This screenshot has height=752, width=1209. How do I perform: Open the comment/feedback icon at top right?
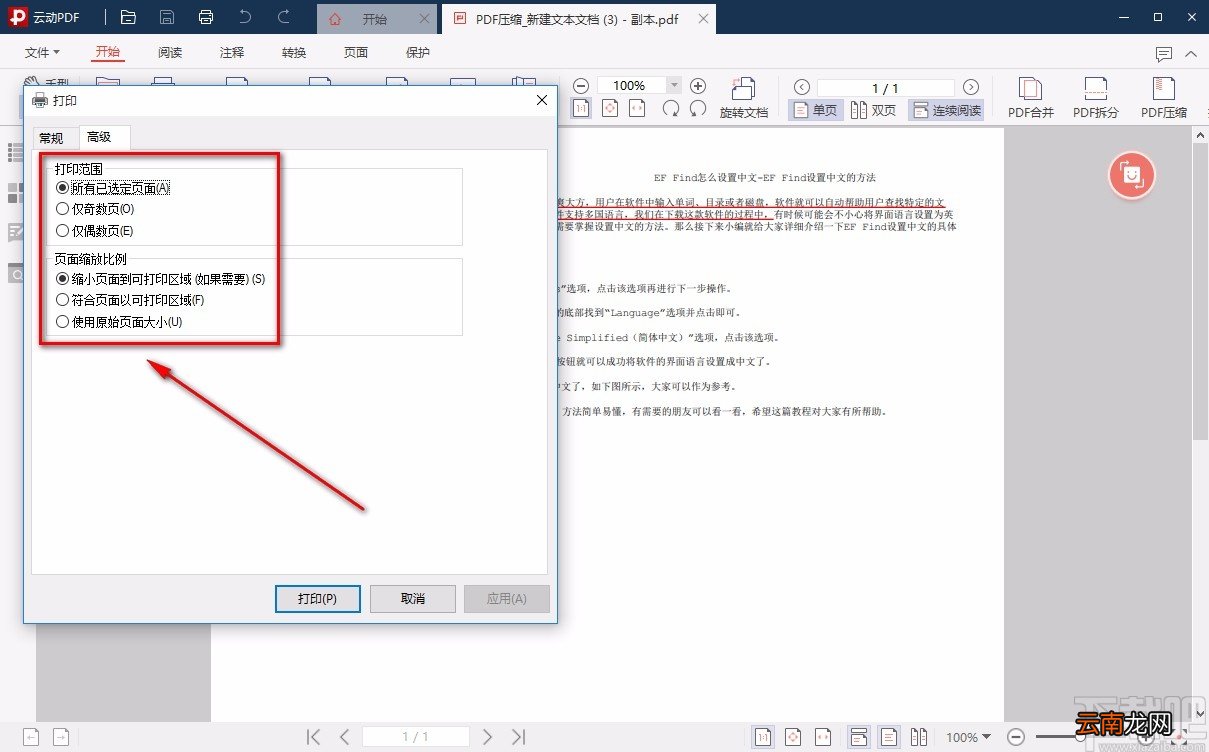(x=1163, y=54)
